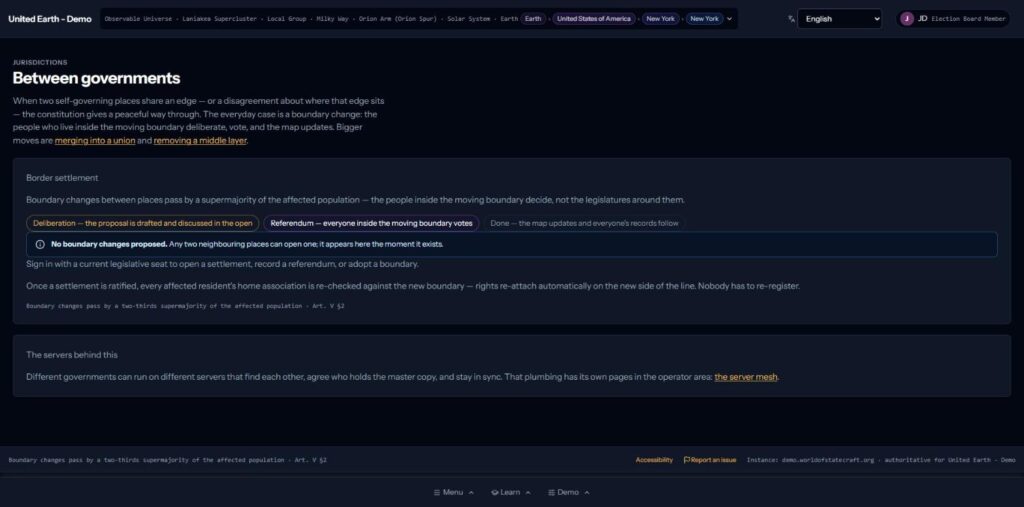
Task: Open the 'removing a middle layer' link
Action: click(200, 140)
